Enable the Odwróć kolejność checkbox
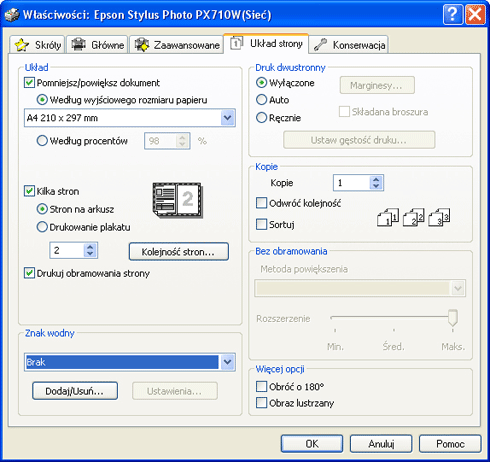The width and height of the screenshot is (490, 462). point(261,203)
